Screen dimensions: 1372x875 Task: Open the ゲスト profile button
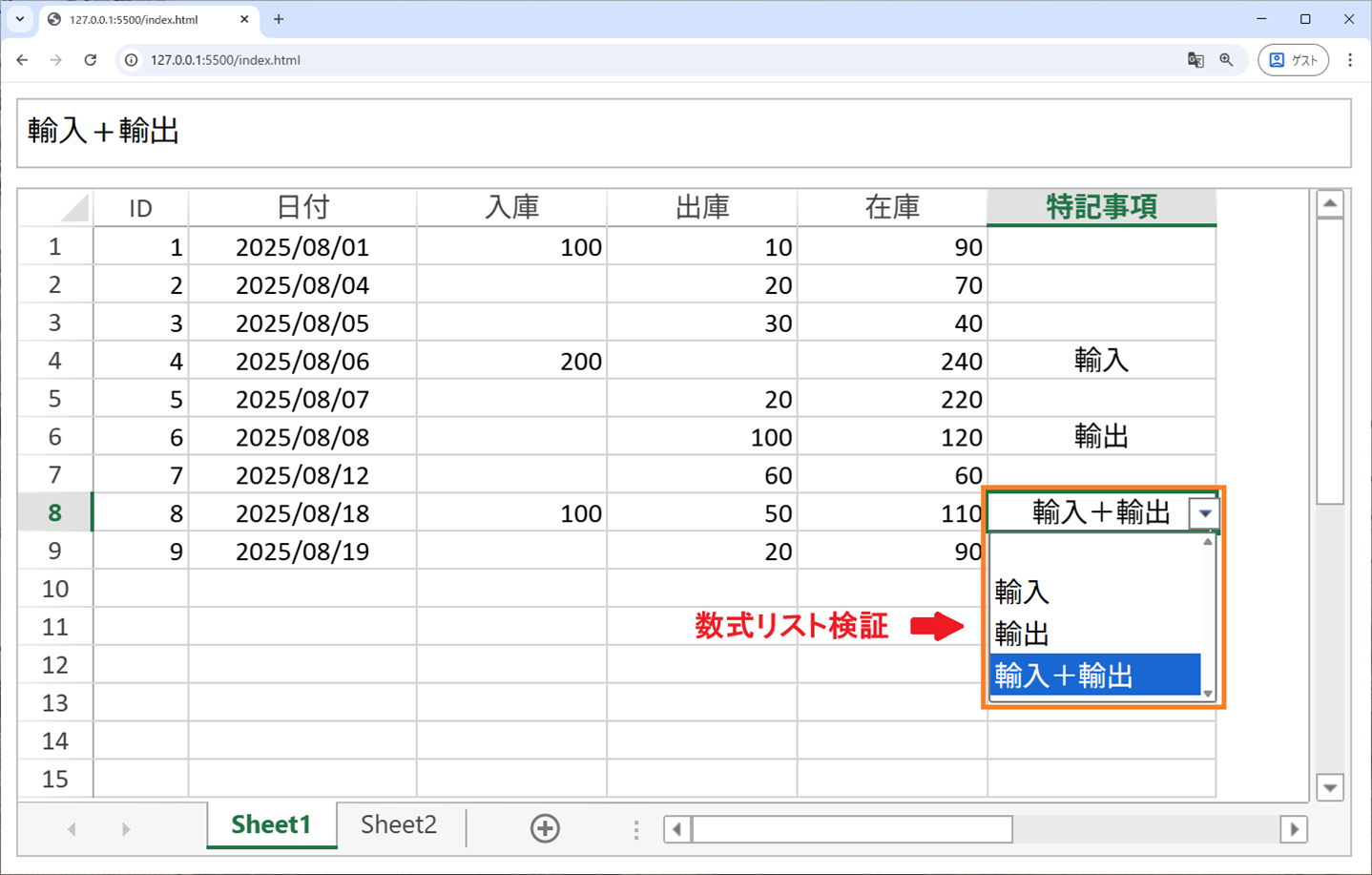1293,59
